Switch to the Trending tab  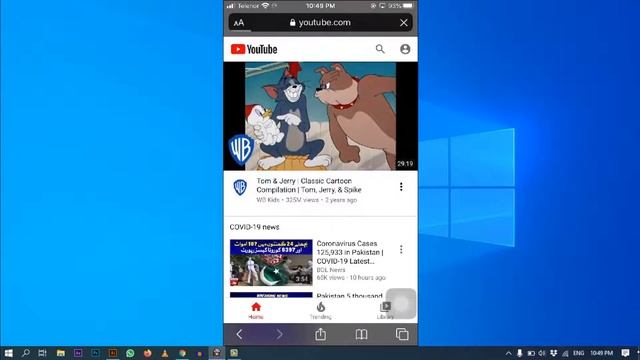pos(320,311)
